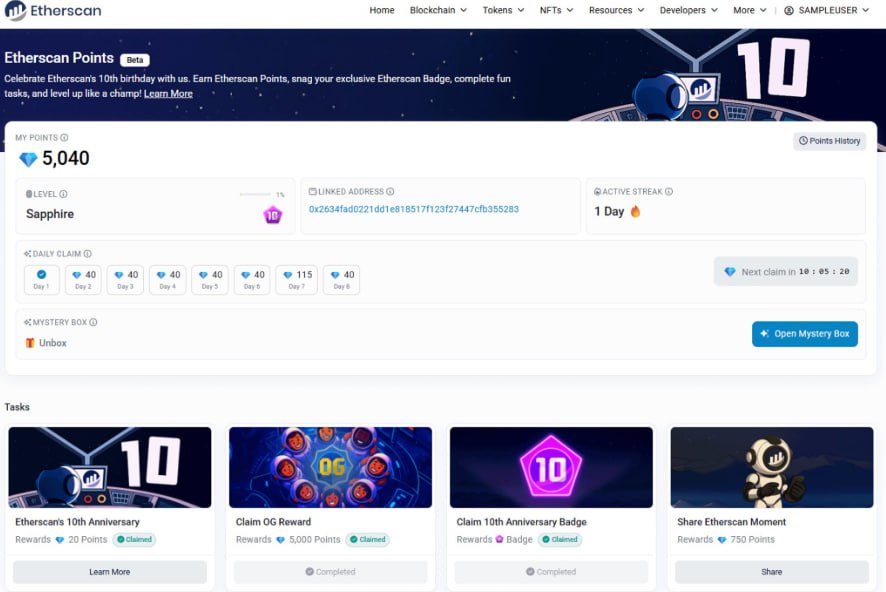
Task: Click diamond icon next to 5,000 Points
Action: (280, 540)
